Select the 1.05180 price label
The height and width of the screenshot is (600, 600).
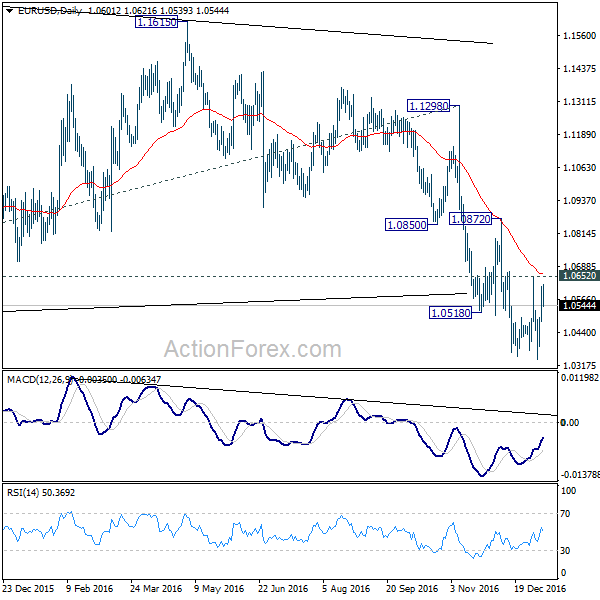pos(450,313)
